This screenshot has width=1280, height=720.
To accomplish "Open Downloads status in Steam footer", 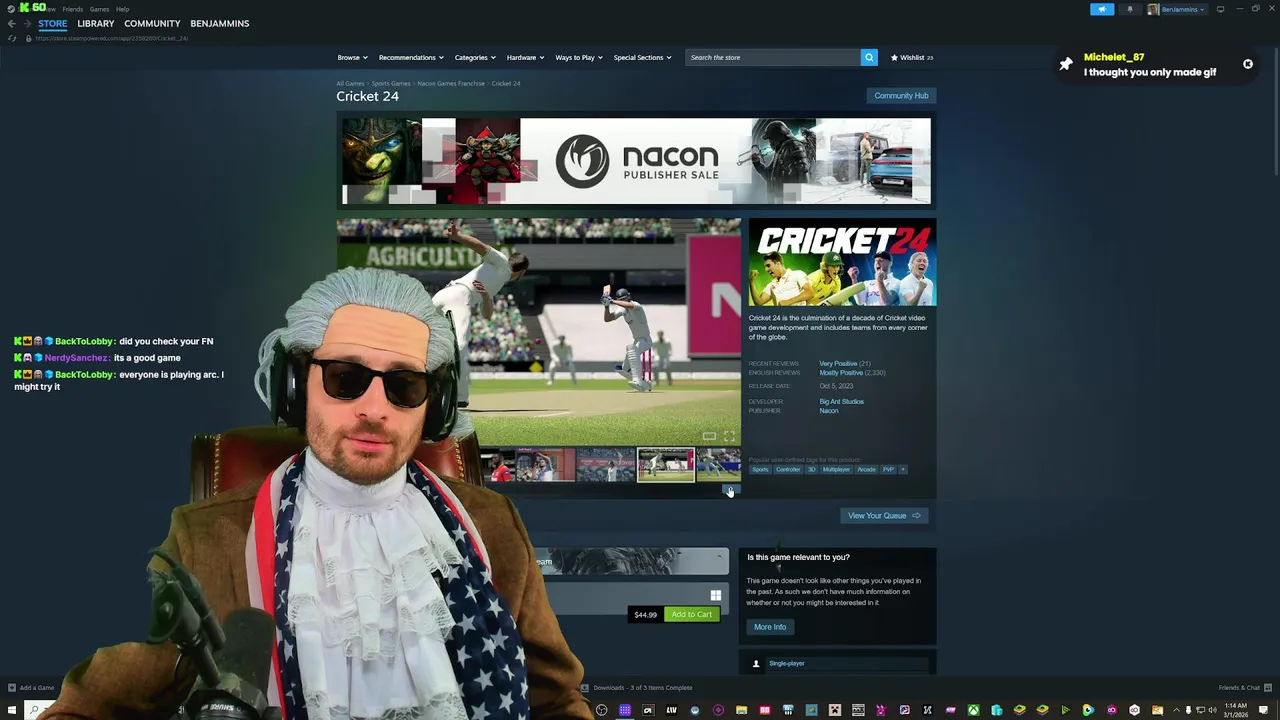I will [x=637, y=688].
